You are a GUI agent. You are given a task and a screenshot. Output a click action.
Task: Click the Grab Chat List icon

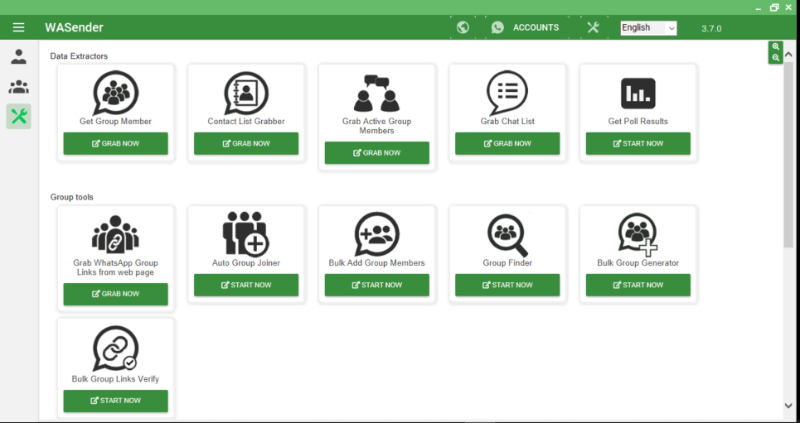(x=507, y=93)
